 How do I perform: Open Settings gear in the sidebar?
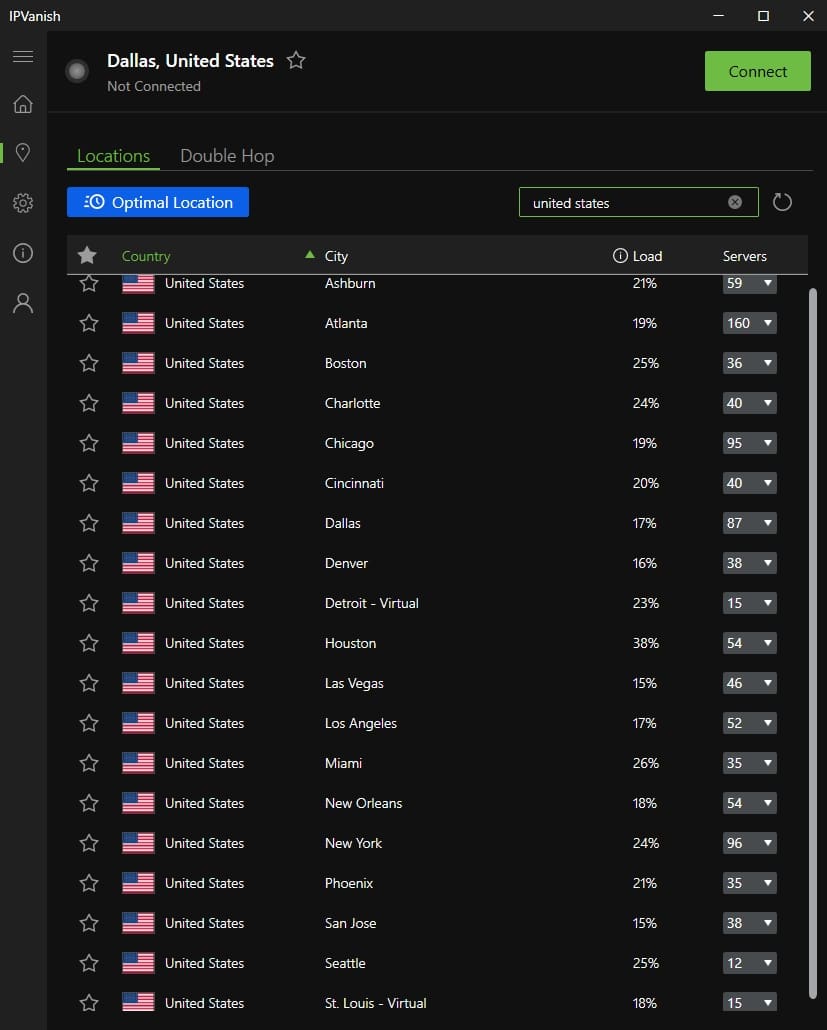click(x=23, y=202)
